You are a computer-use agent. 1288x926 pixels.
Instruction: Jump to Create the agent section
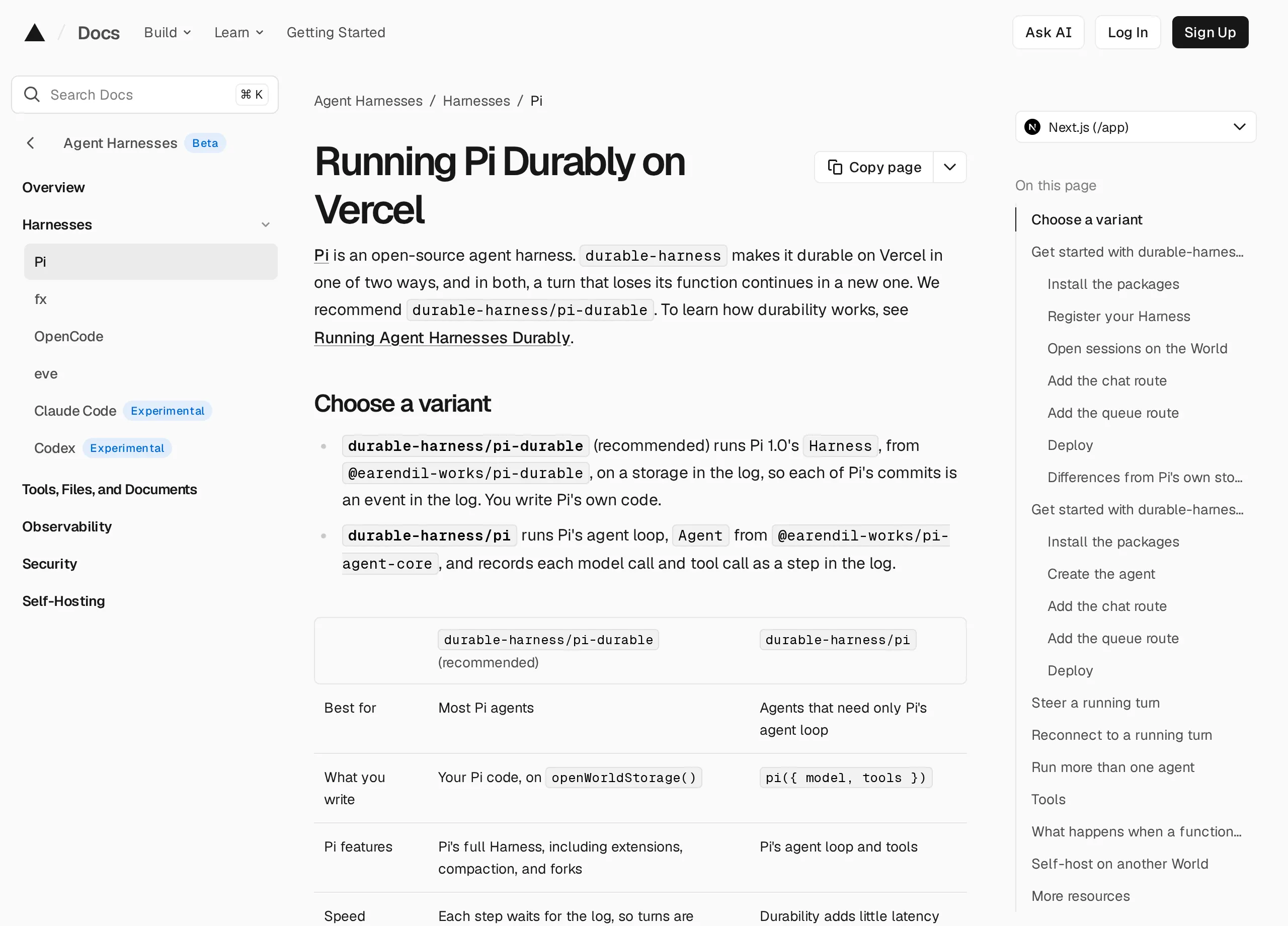pyautogui.click(x=1101, y=574)
